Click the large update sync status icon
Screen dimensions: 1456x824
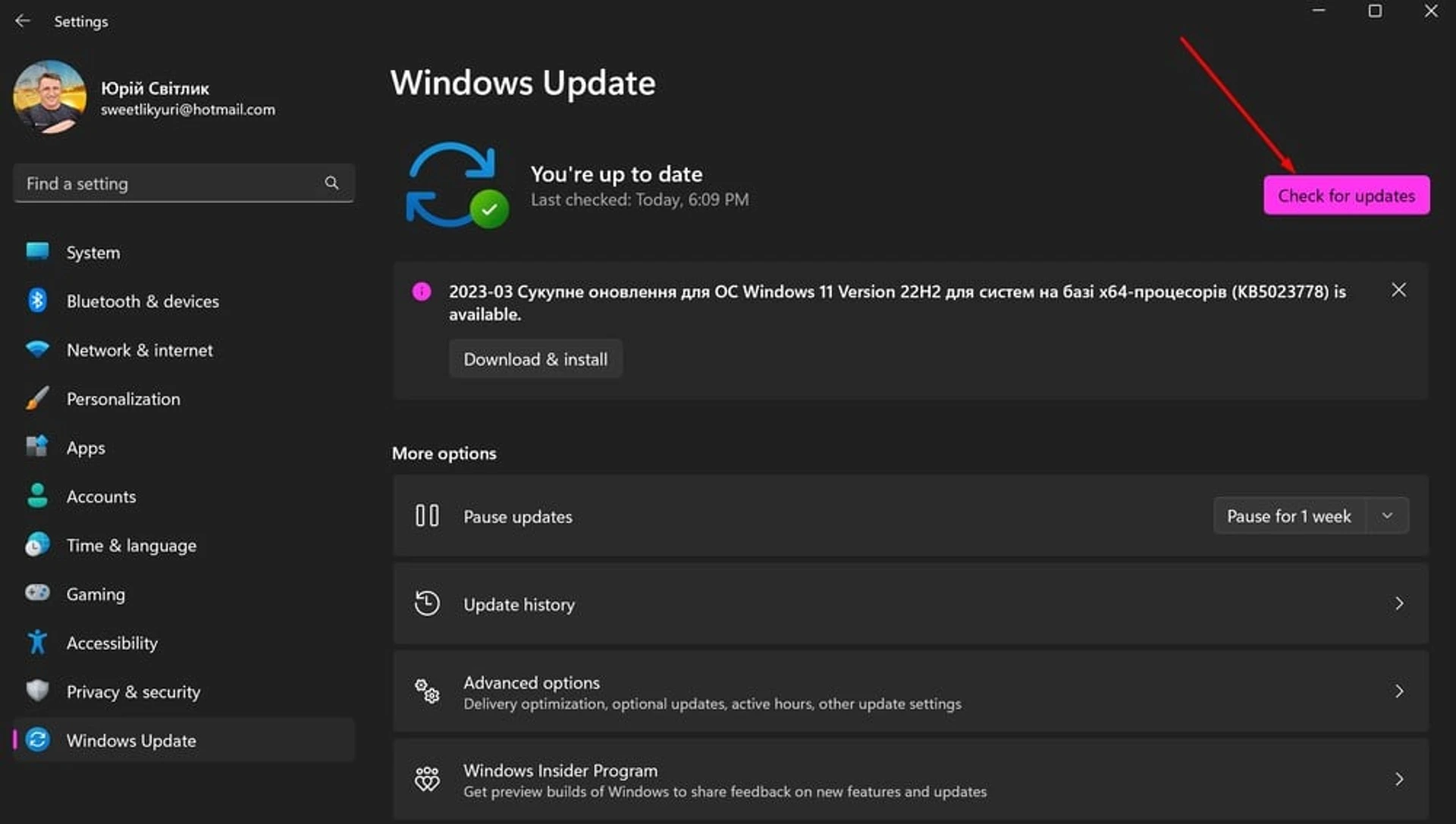point(457,185)
